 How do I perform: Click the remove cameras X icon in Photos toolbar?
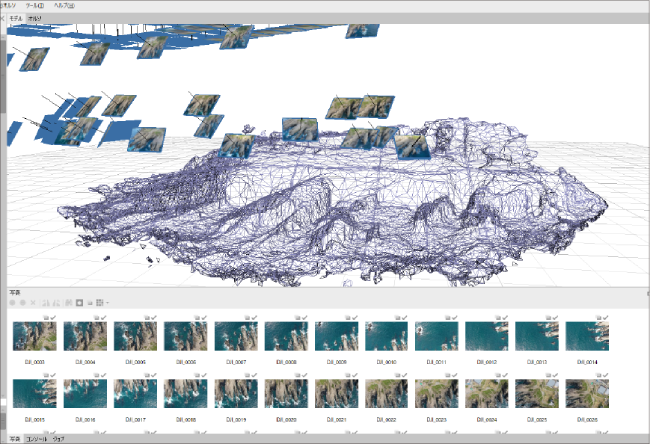33,302
